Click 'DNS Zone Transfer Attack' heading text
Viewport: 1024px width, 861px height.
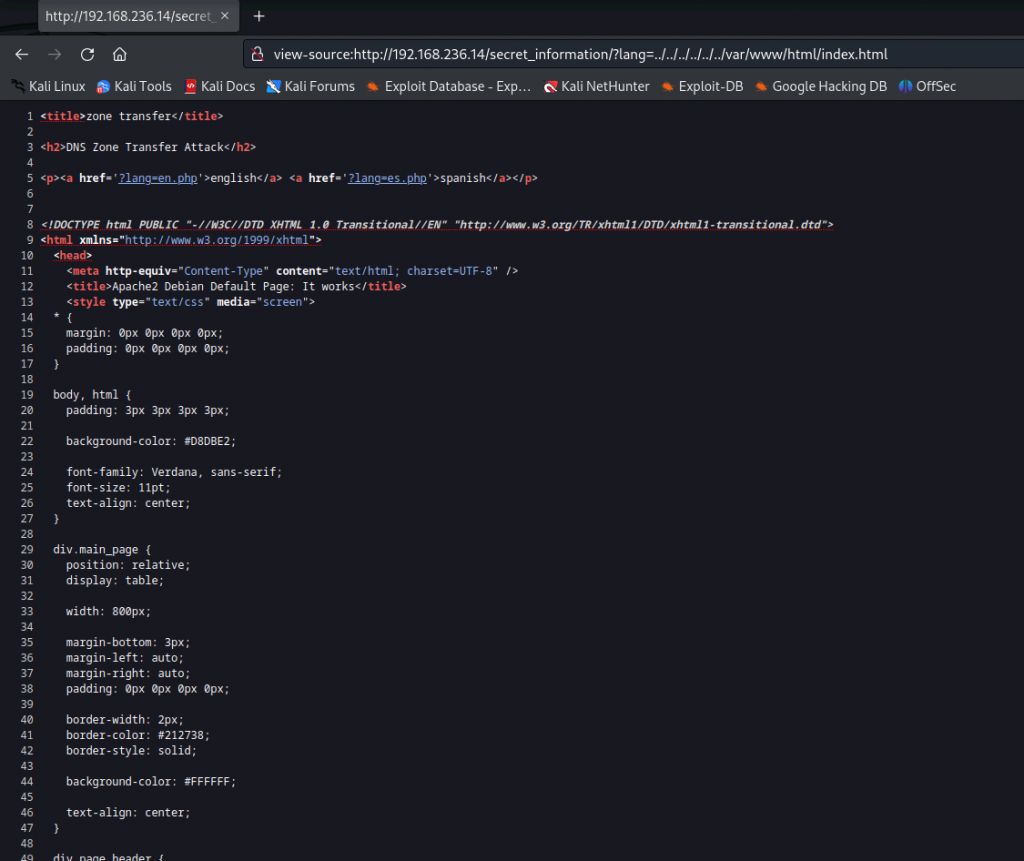(x=144, y=147)
